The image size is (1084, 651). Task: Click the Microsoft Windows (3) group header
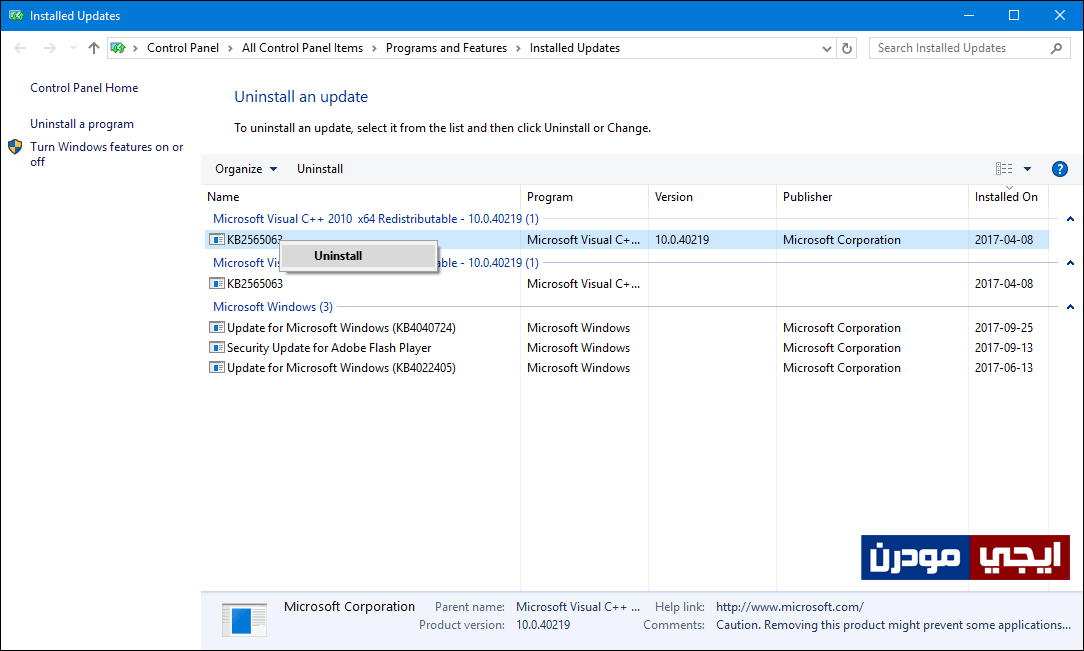[272, 307]
